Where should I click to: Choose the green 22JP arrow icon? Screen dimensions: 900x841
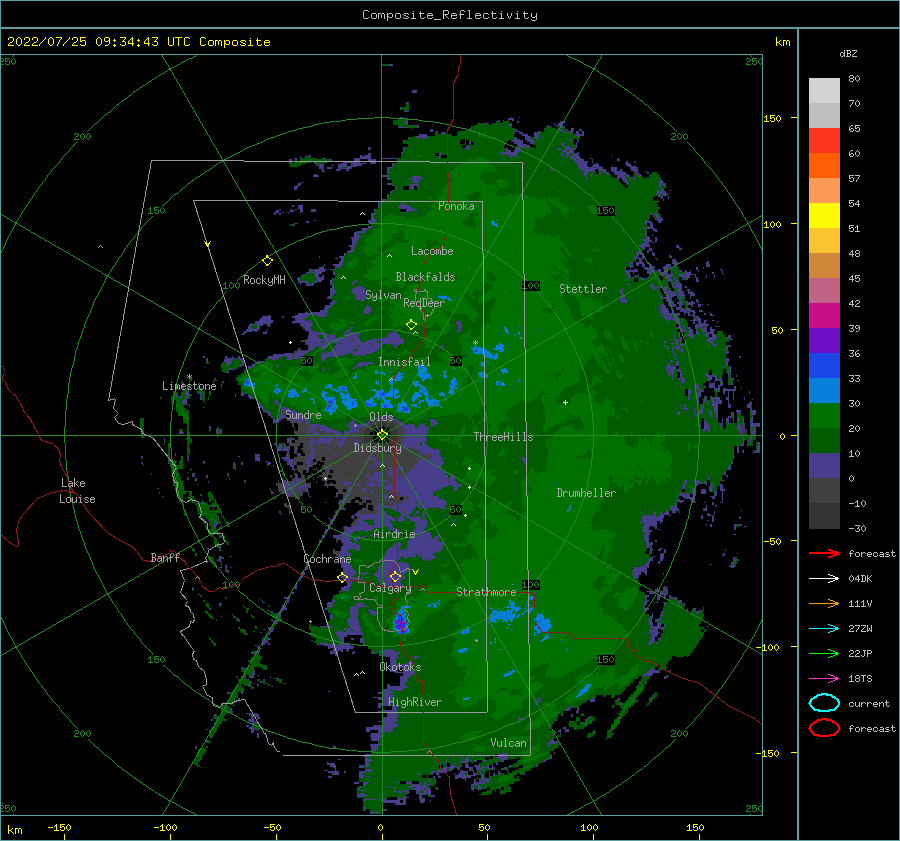824,653
